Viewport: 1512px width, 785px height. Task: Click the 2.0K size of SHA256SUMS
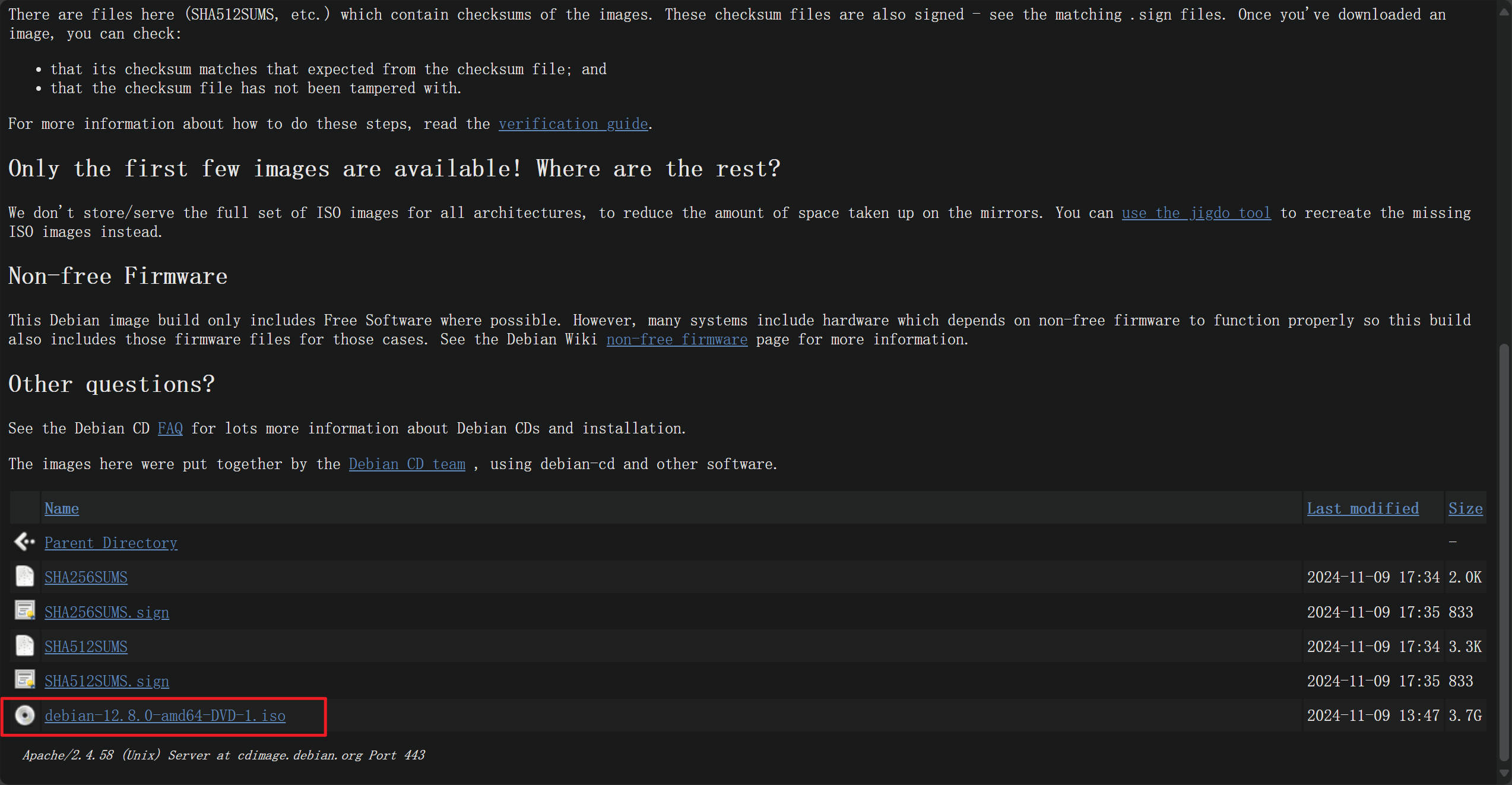(x=1465, y=577)
